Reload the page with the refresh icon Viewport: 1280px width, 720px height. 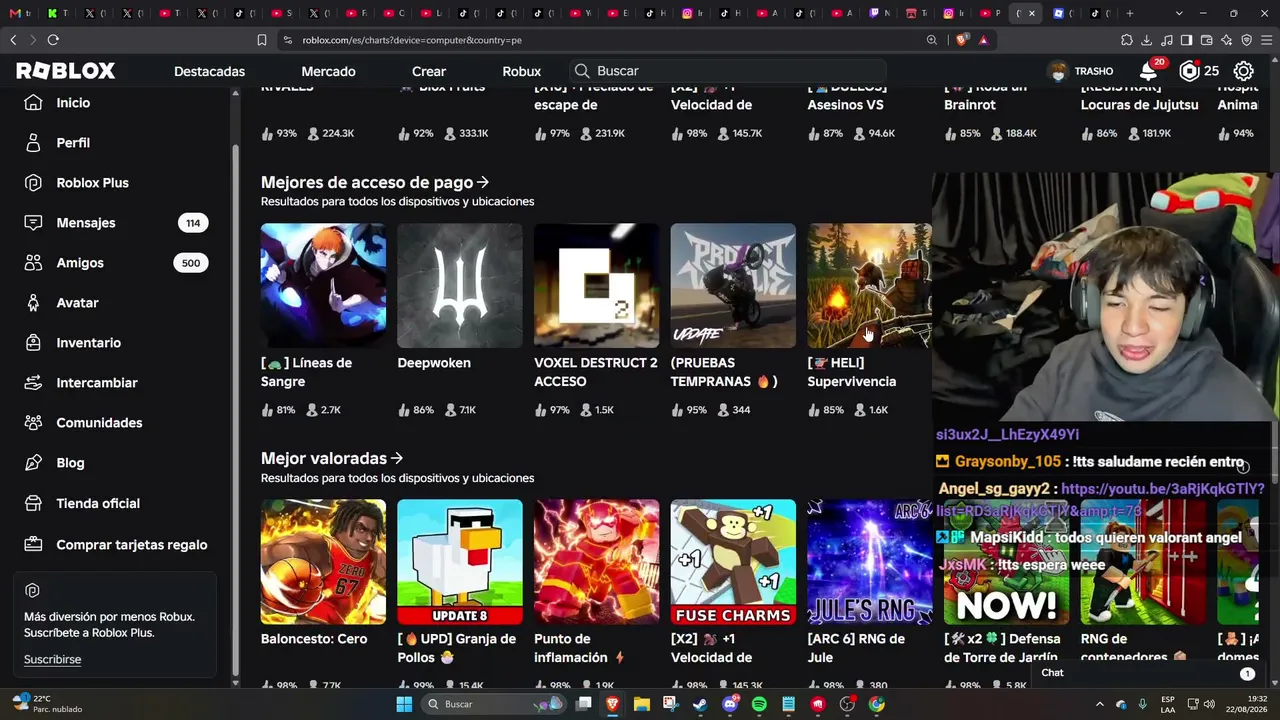(53, 40)
